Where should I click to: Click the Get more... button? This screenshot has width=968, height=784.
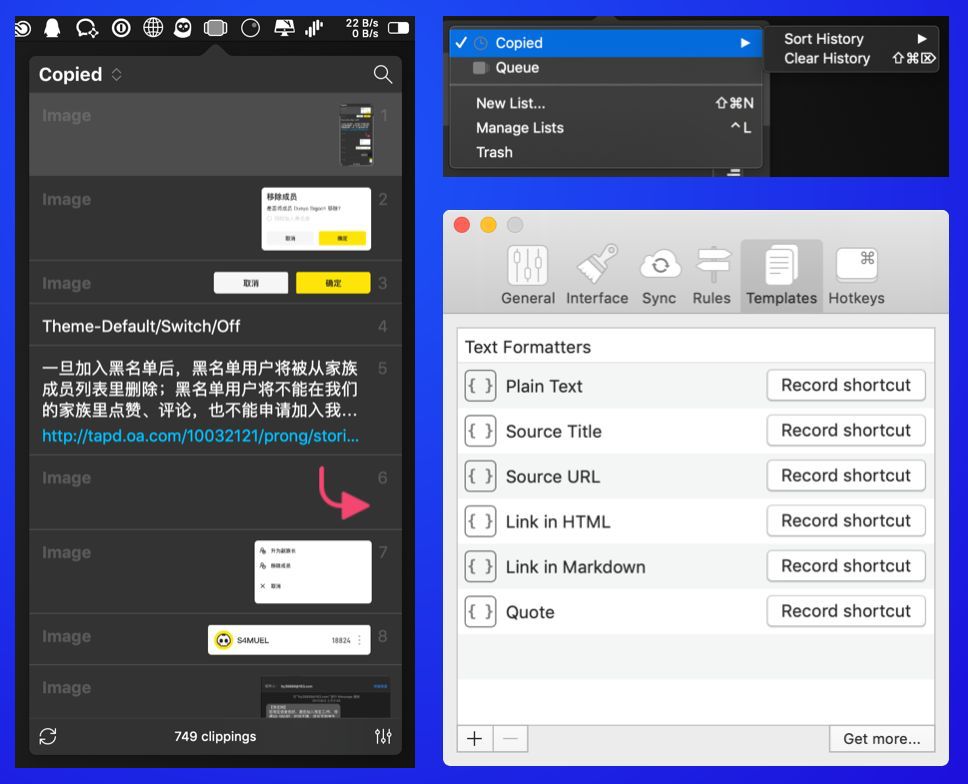click(x=882, y=739)
